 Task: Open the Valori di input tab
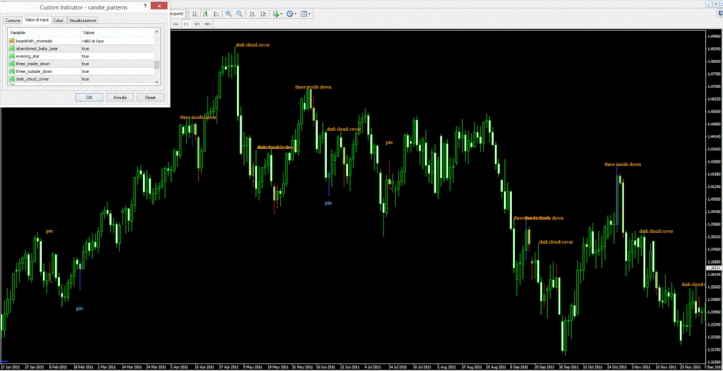click(x=37, y=20)
